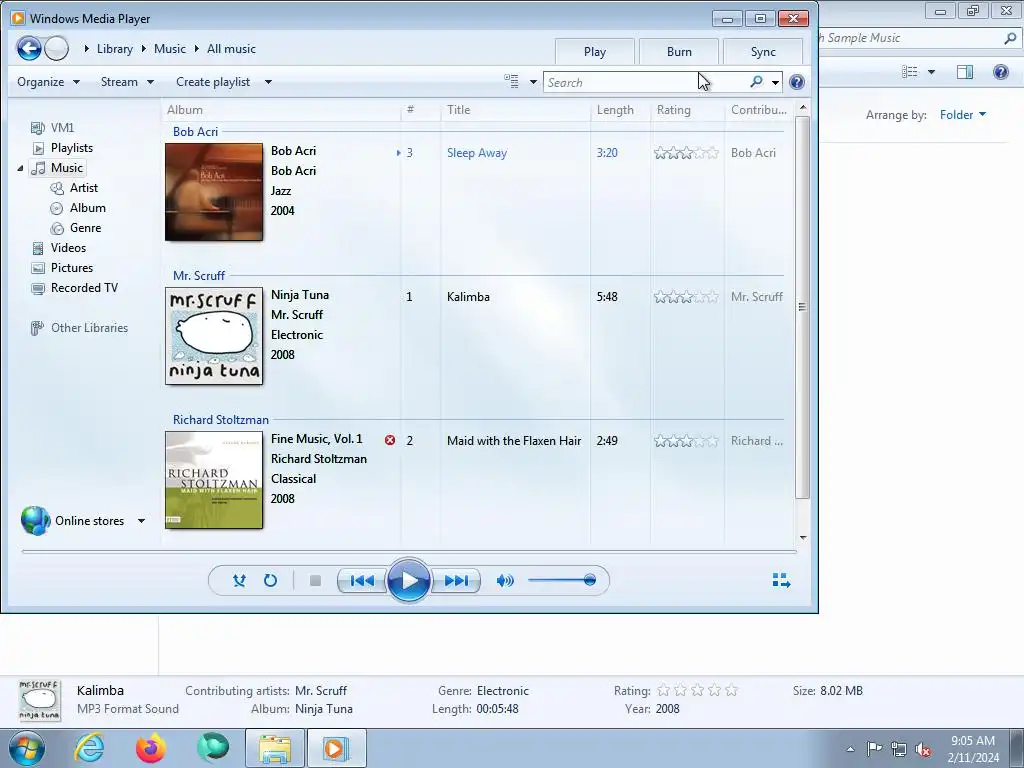Expand the Online stores dropdown arrow
The width and height of the screenshot is (1024, 768).
click(x=141, y=520)
